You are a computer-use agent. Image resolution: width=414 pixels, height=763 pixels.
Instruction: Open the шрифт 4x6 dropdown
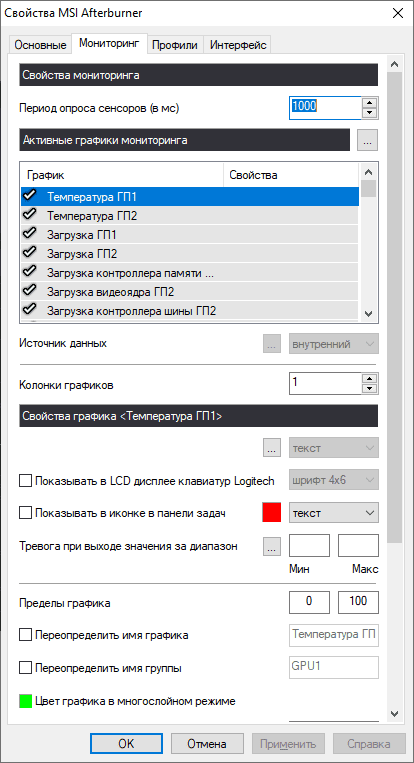334,481
